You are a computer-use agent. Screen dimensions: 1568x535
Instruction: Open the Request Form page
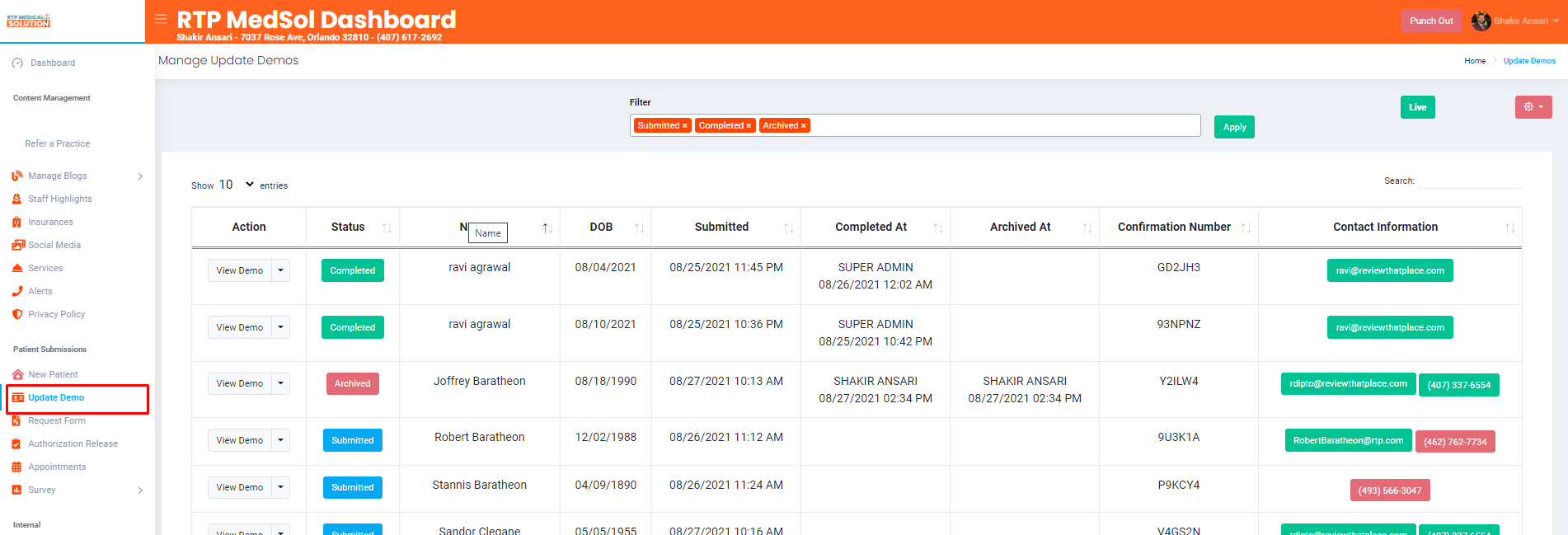[57, 420]
